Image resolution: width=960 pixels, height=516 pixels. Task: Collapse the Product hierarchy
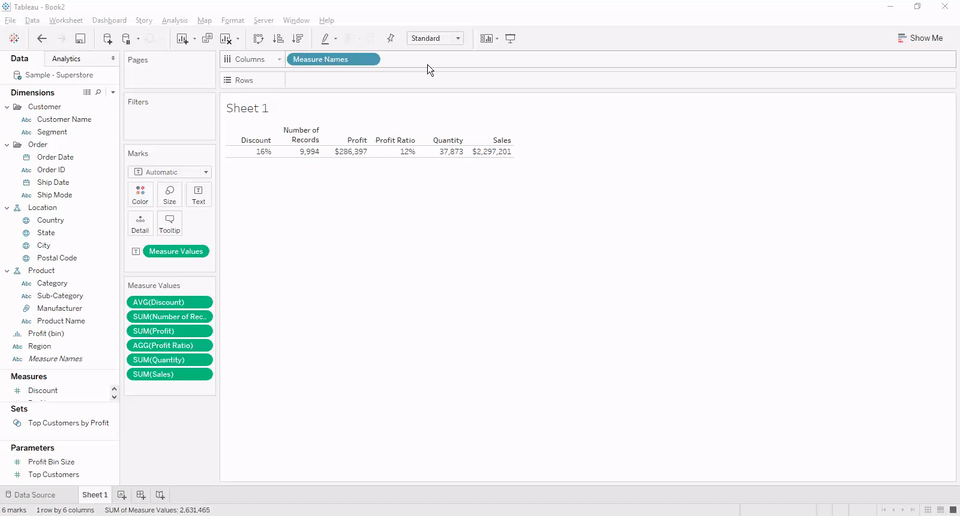pos(7,271)
